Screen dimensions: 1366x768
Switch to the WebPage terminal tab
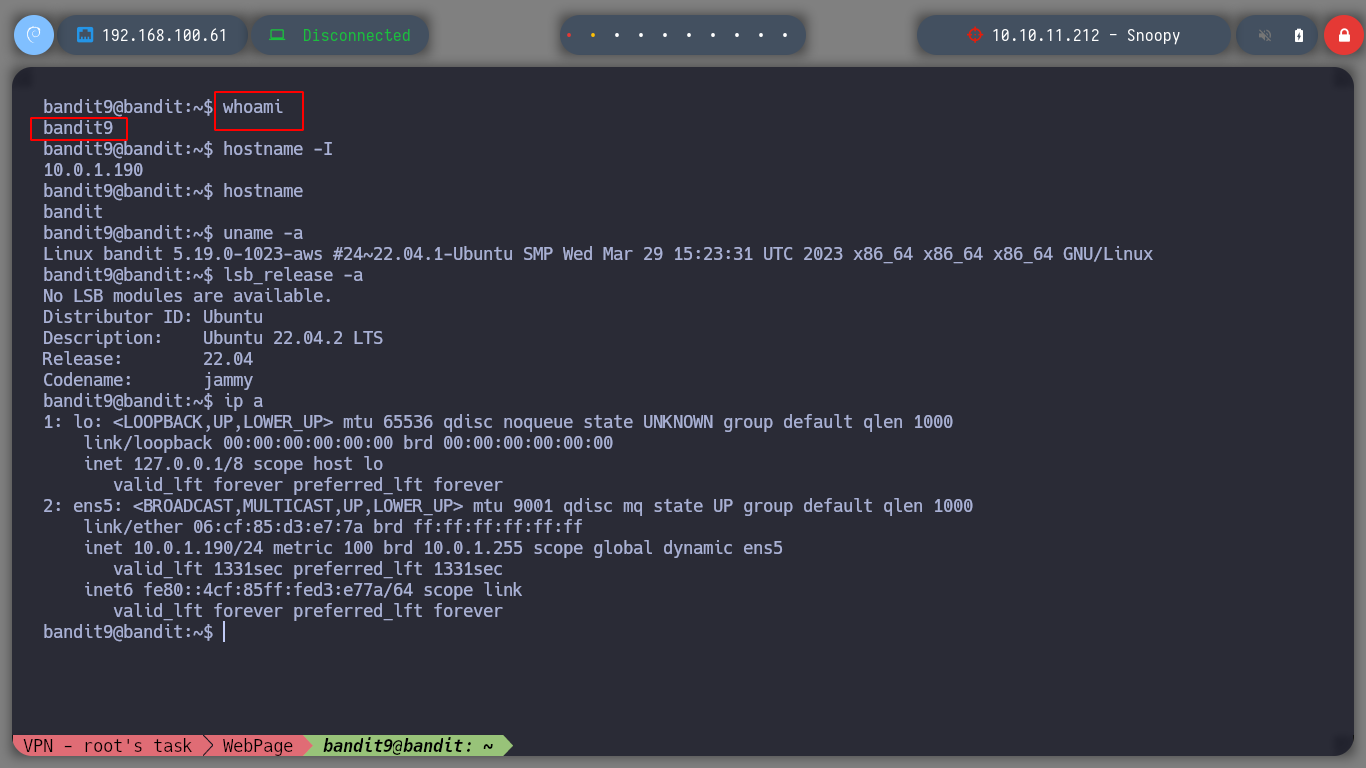(x=258, y=745)
